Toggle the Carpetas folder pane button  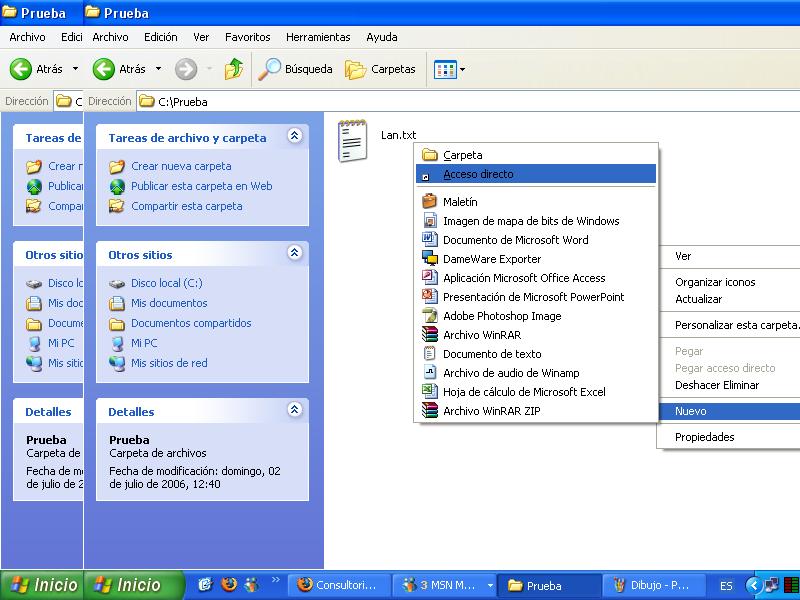click(x=380, y=69)
